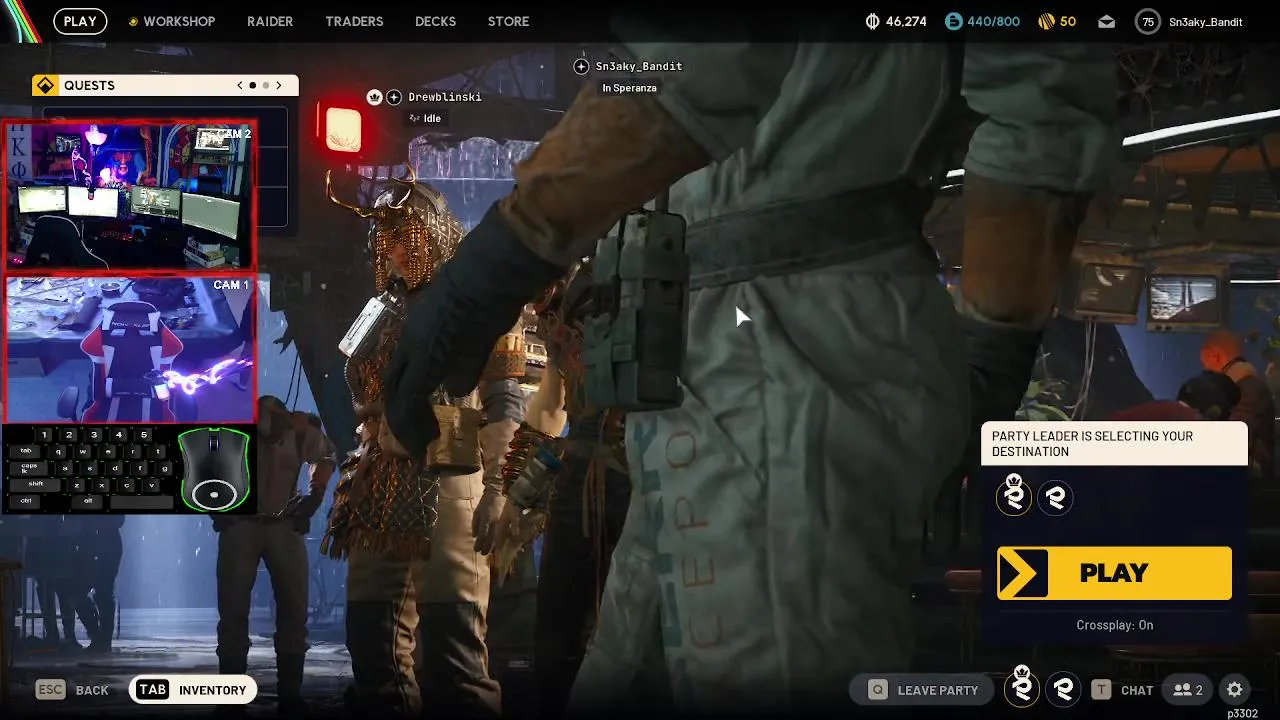Go to the next quest page arrow
1280x720 pixels.
tap(279, 86)
